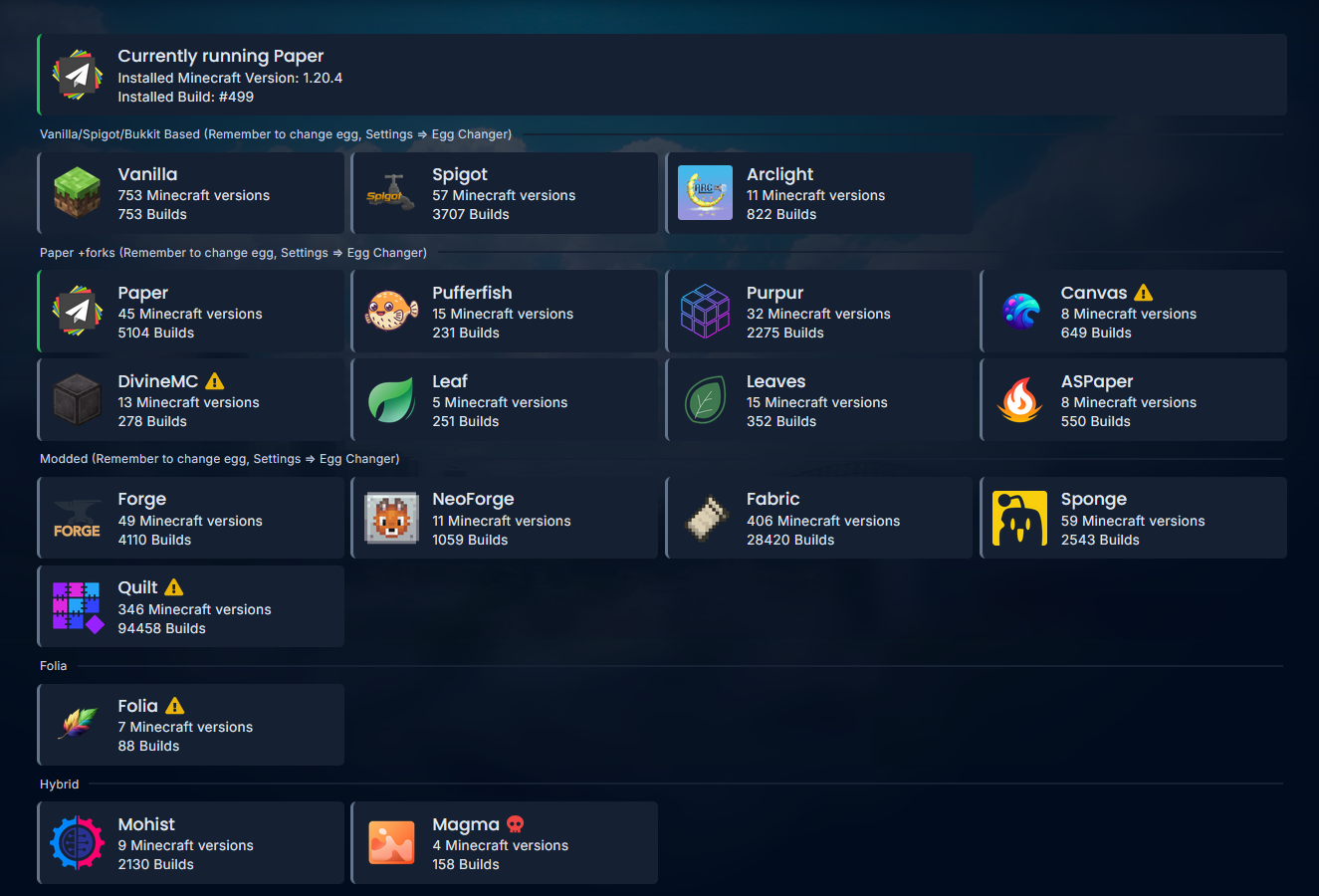Click '2275 Builds' under Purpur
Image resolution: width=1319 pixels, height=896 pixels.
785,333
